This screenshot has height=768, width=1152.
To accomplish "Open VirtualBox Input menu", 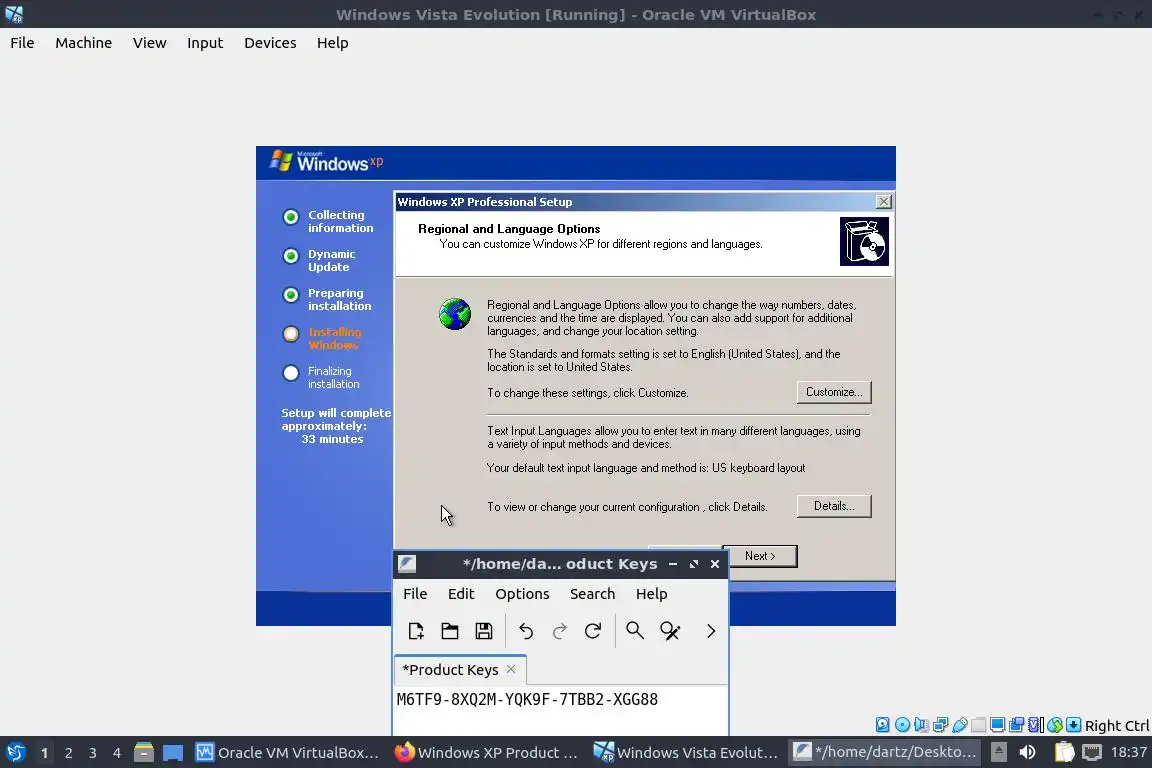I will pyautogui.click(x=205, y=43).
